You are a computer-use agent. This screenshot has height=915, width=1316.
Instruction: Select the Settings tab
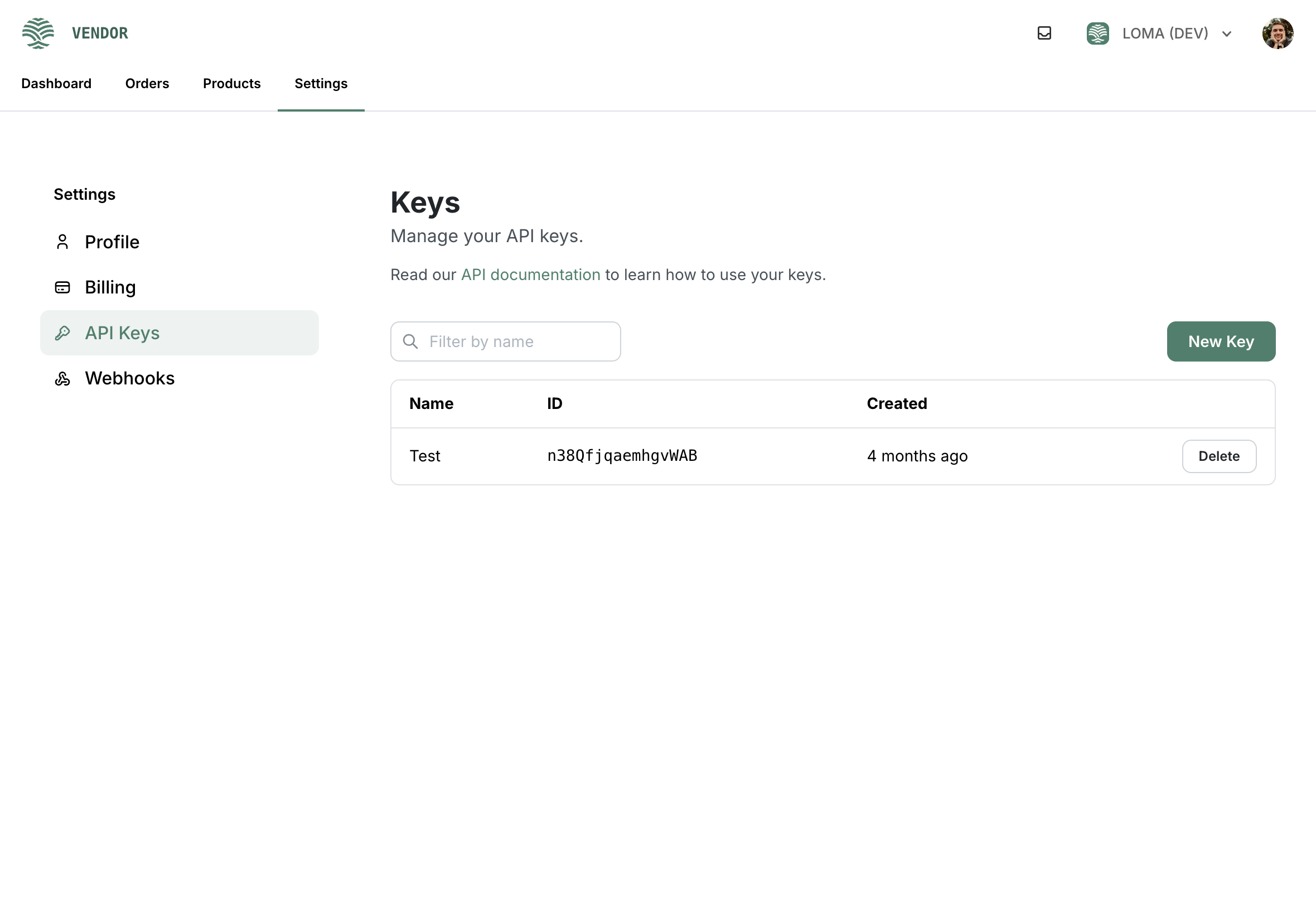(321, 84)
